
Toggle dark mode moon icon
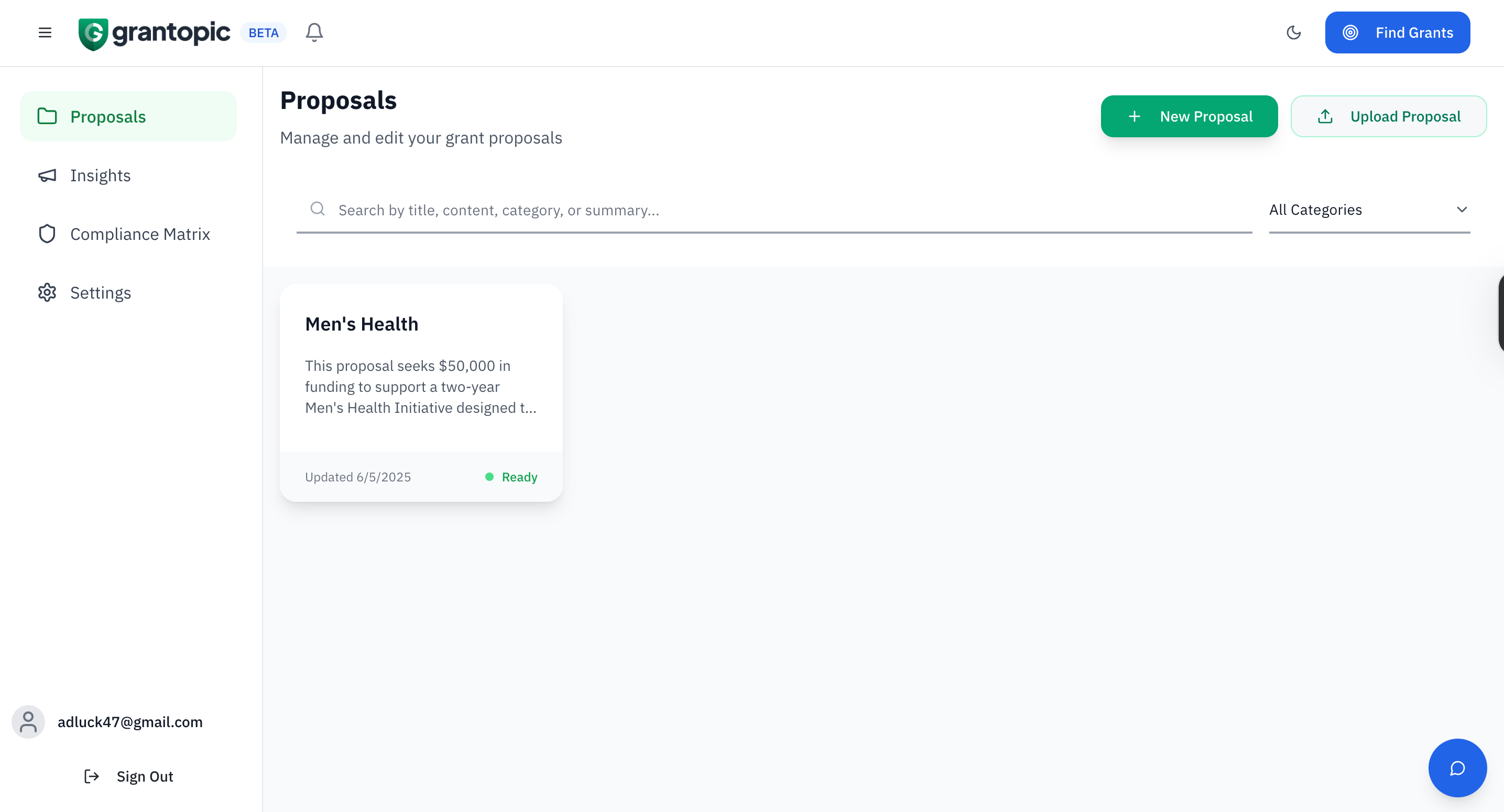point(1293,32)
